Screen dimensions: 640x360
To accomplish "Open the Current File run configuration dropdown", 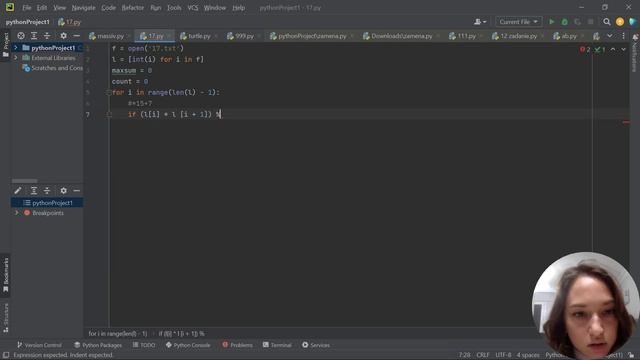I will coord(518,22).
